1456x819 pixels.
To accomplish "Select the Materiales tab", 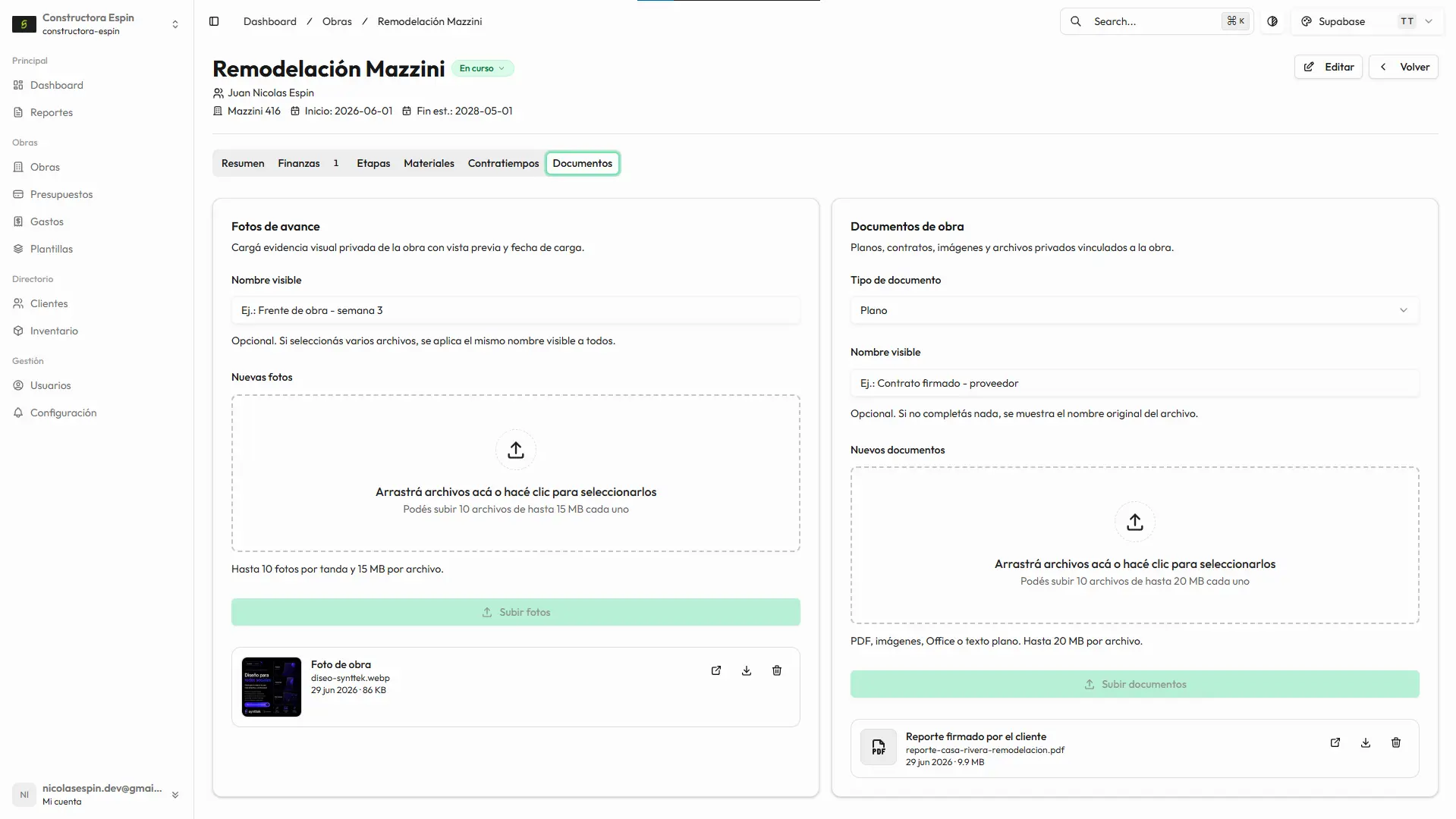I will [x=429, y=163].
